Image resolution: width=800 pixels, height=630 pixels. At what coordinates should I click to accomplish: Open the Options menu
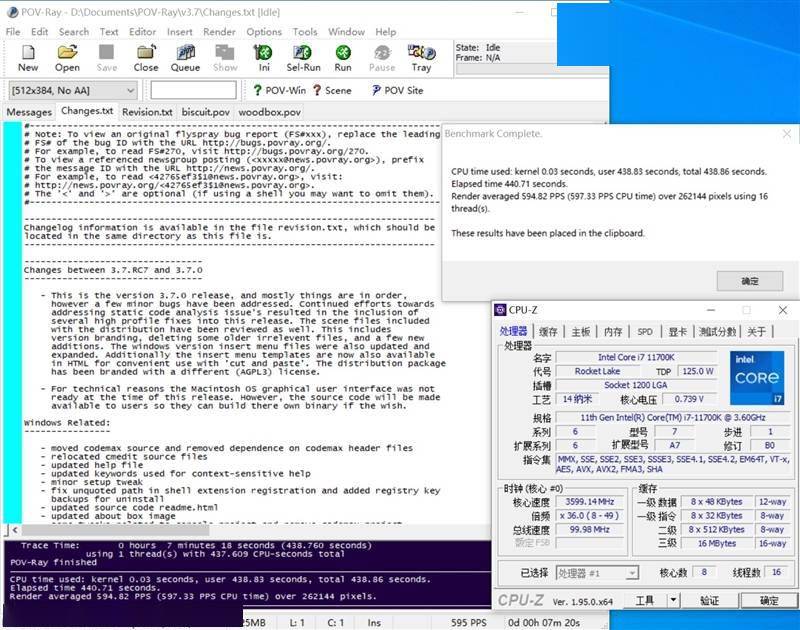click(264, 32)
